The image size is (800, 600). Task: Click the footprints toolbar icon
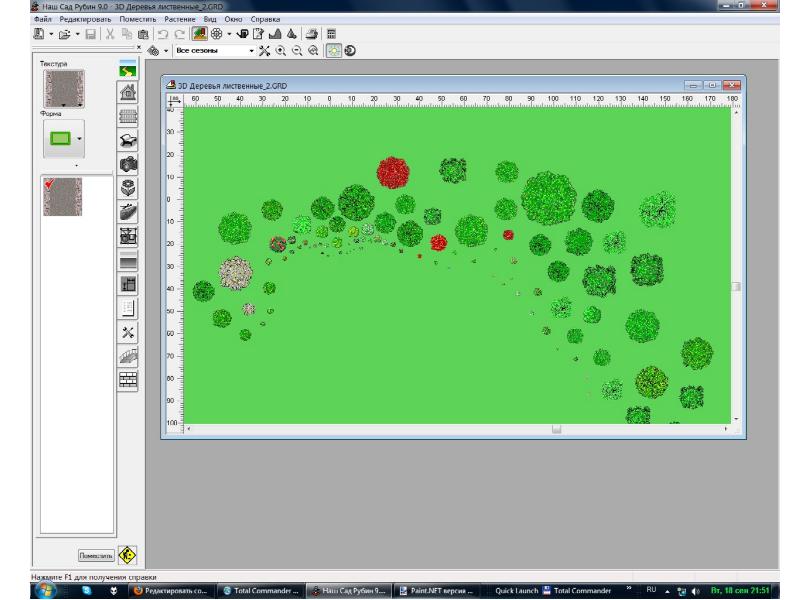coord(153,51)
